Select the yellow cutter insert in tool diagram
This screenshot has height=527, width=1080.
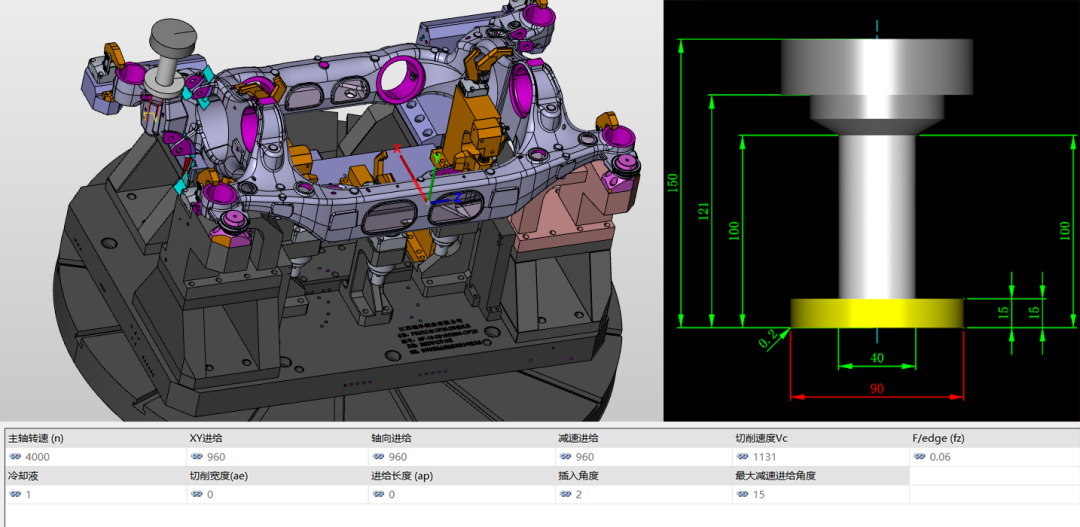pos(877,313)
